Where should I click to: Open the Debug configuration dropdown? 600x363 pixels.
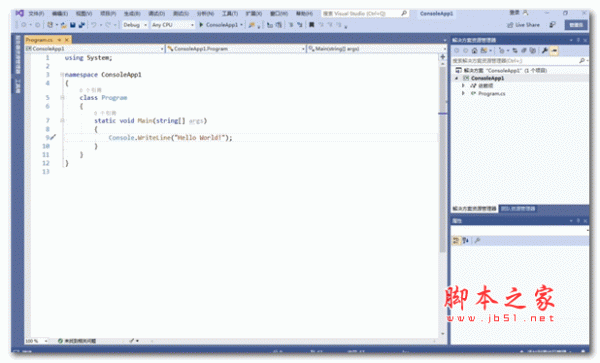click(x=135, y=25)
